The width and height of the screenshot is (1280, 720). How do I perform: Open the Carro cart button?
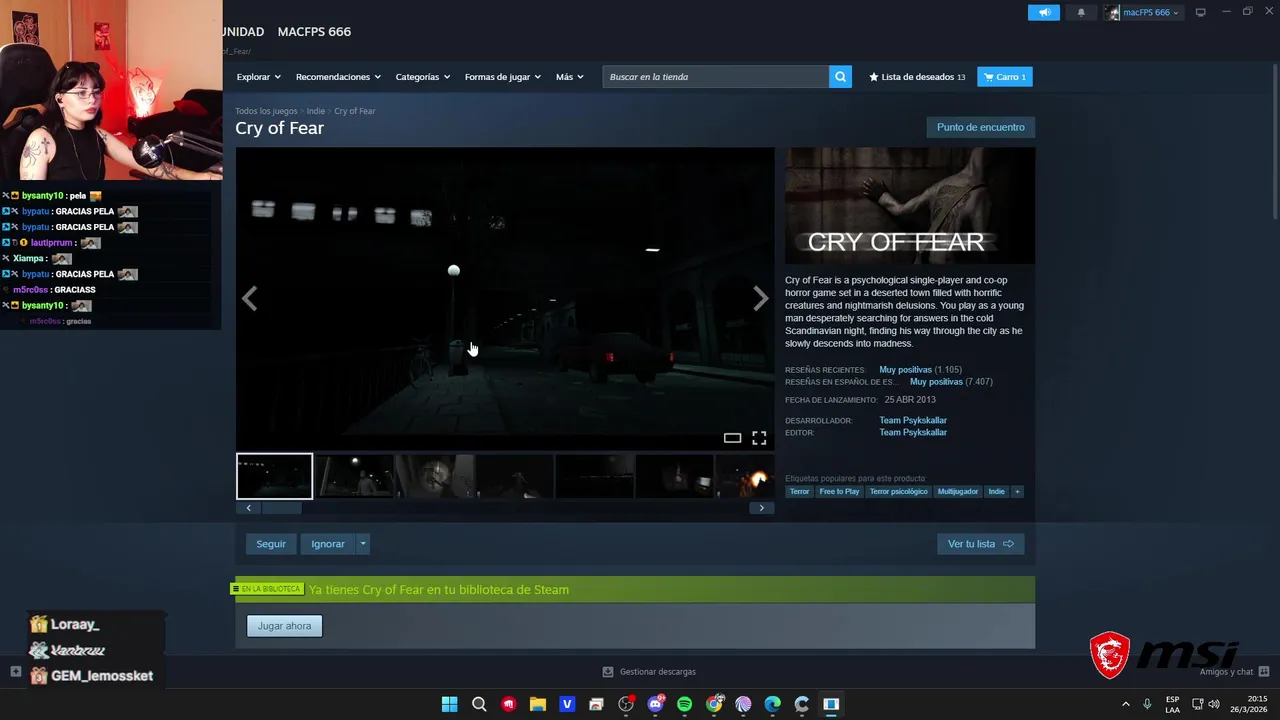[x=1005, y=77]
